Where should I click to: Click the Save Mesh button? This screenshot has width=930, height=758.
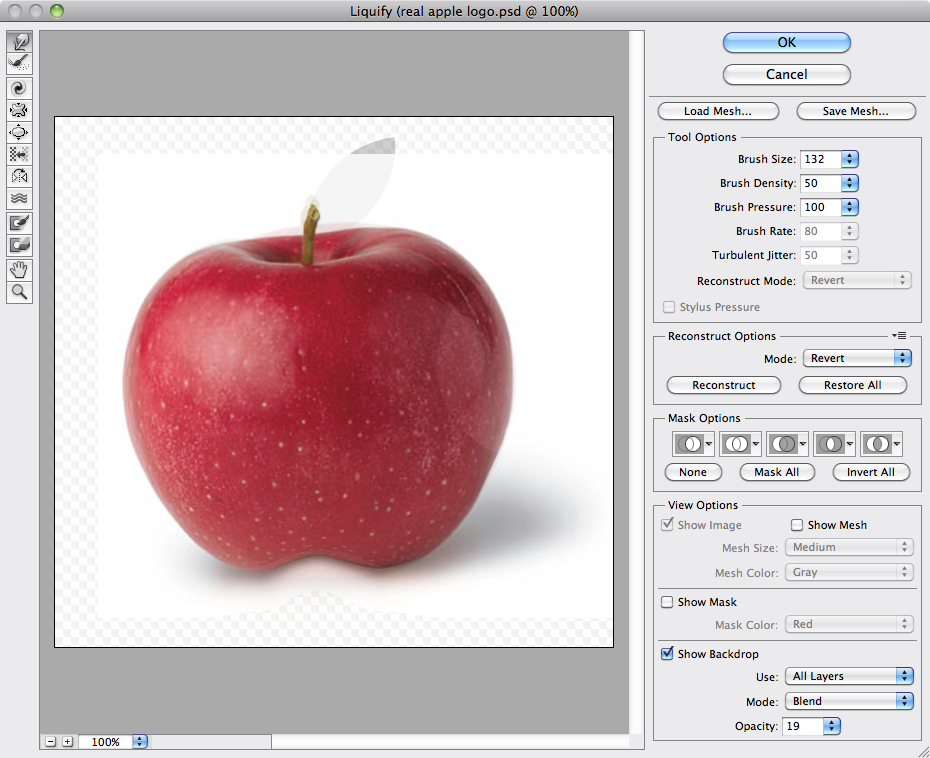(856, 111)
